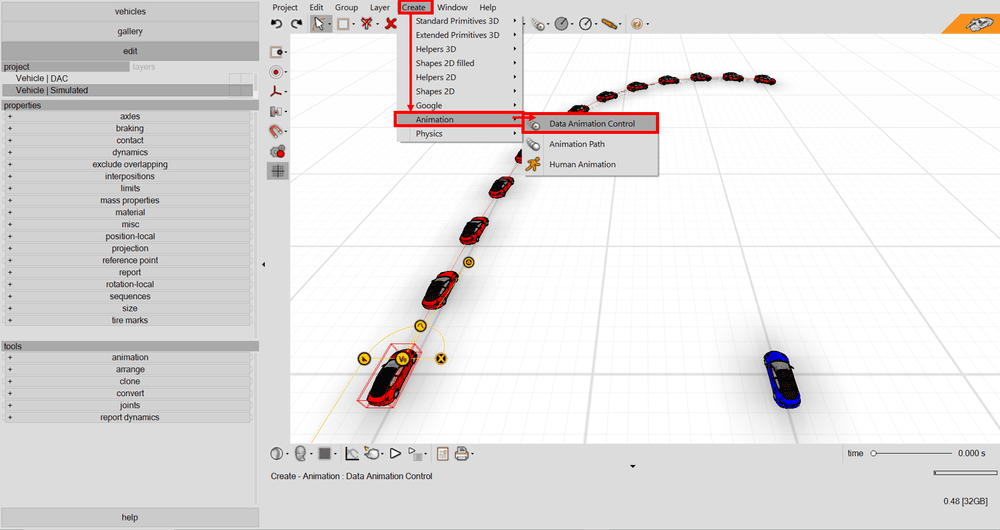Click the gears with red dot icon
The image size is (1000, 530).
click(277, 151)
